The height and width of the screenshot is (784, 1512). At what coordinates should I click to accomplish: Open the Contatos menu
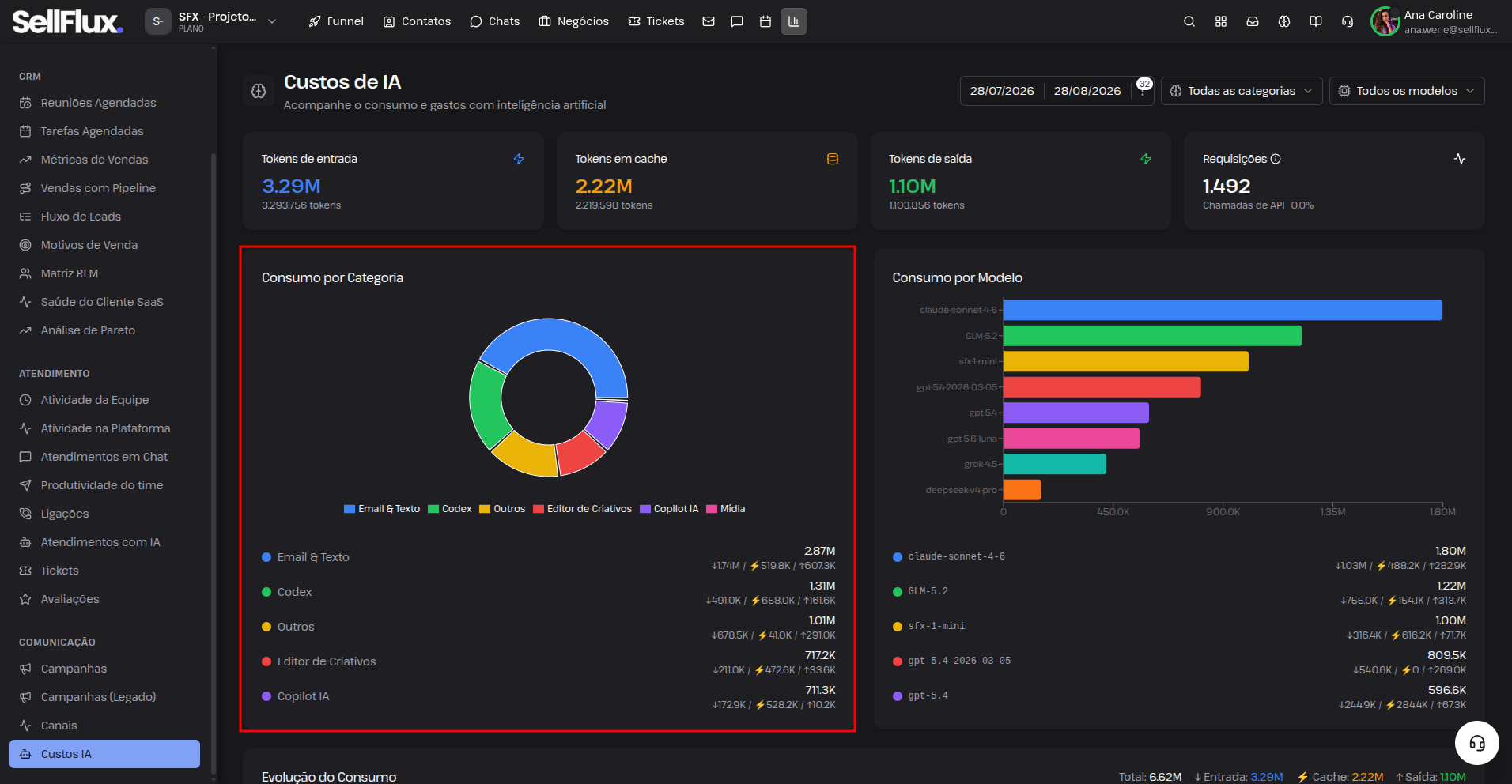(x=417, y=21)
